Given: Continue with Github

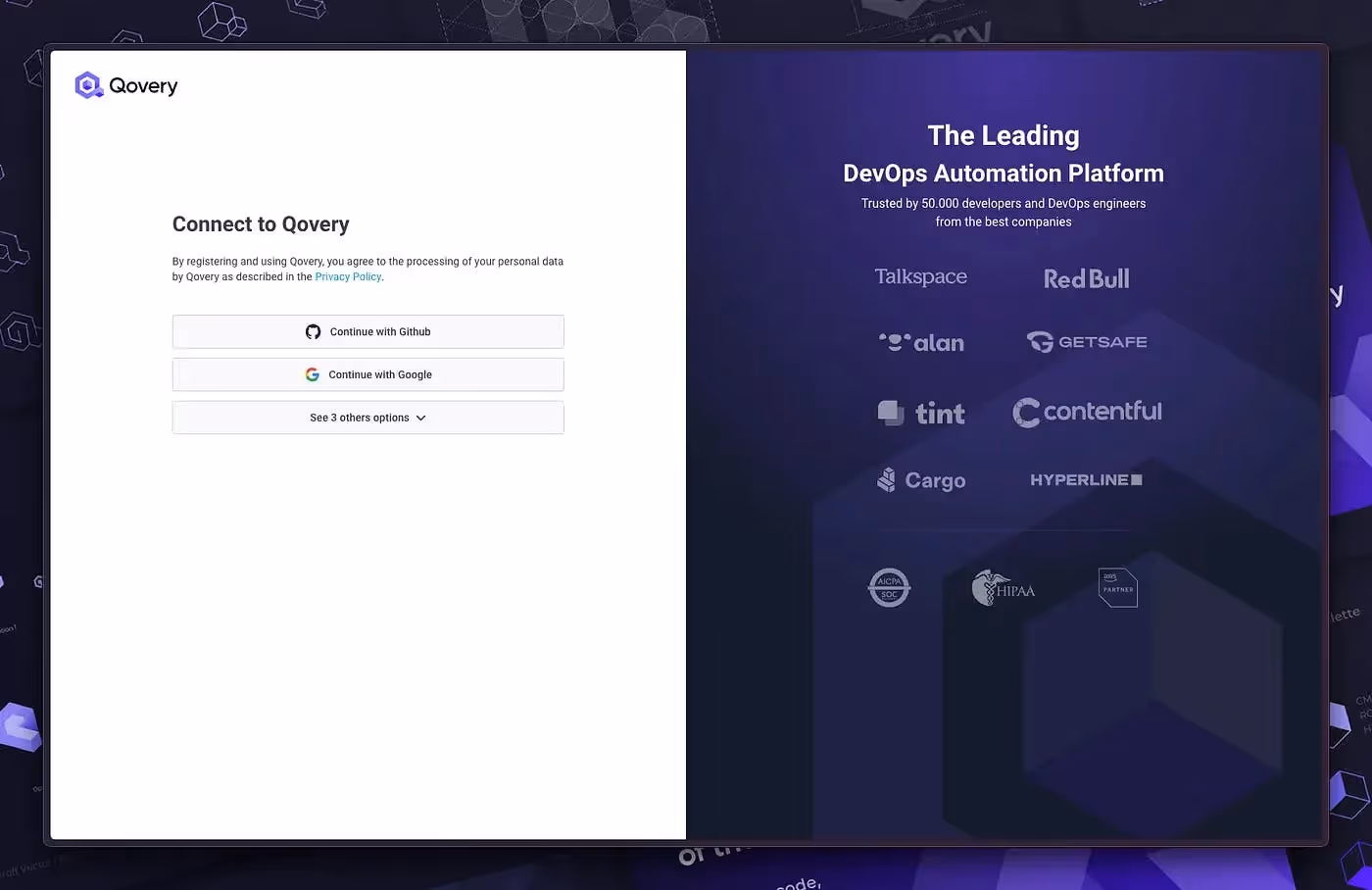Looking at the screenshot, I should pyautogui.click(x=367, y=331).
